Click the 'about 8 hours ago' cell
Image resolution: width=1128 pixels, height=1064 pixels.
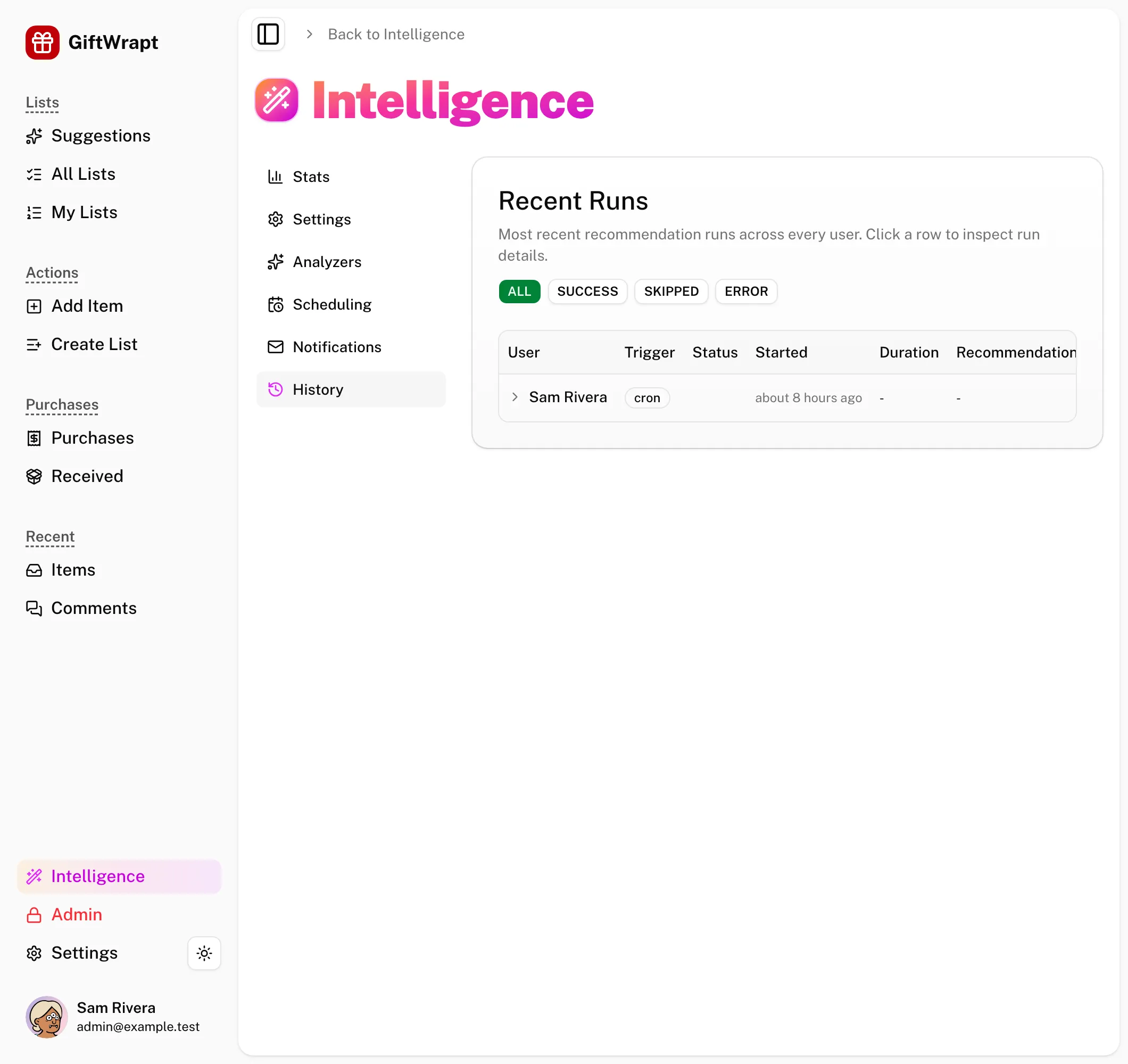click(x=808, y=398)
